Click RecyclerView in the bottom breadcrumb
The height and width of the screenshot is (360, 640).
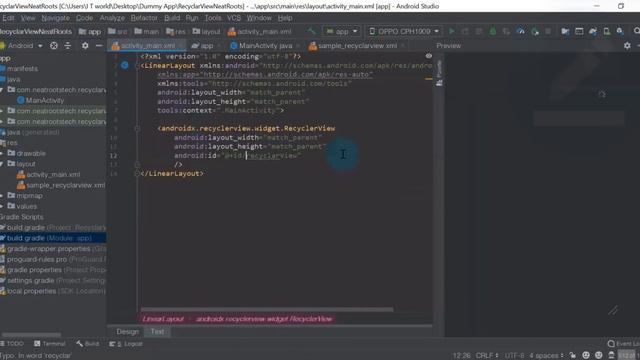(x=264, y=319)
